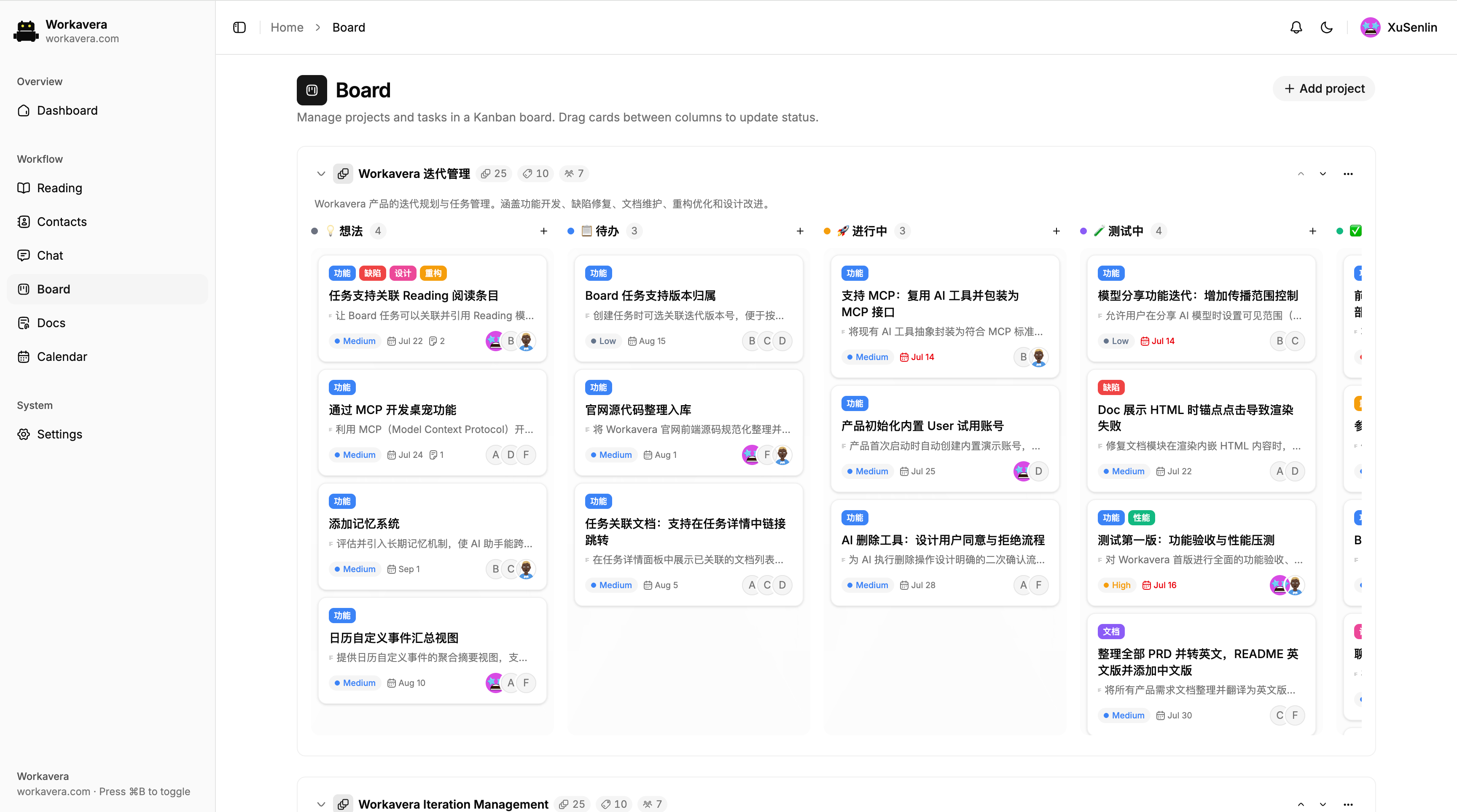
Task: Add a card to 进行中 column
Action: click(x=1056, y=231)
